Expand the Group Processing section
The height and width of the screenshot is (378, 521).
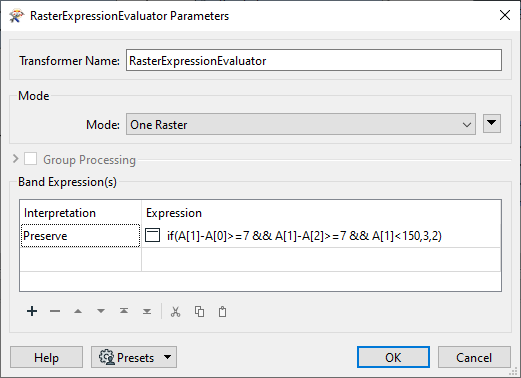(15, 159)
